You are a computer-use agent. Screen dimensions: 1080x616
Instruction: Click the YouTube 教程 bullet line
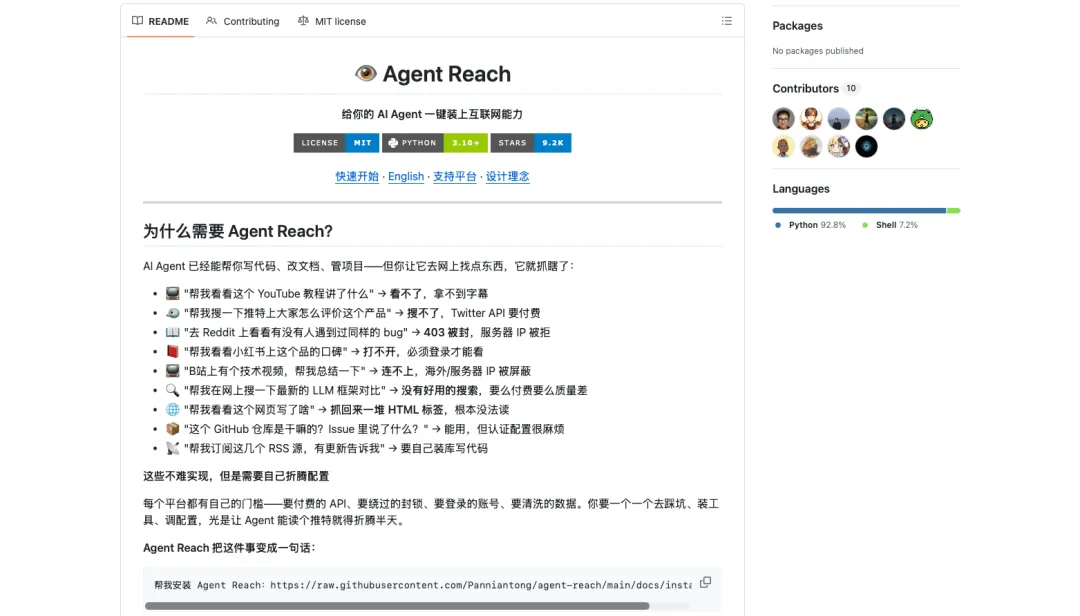click(x=326, y=294)
